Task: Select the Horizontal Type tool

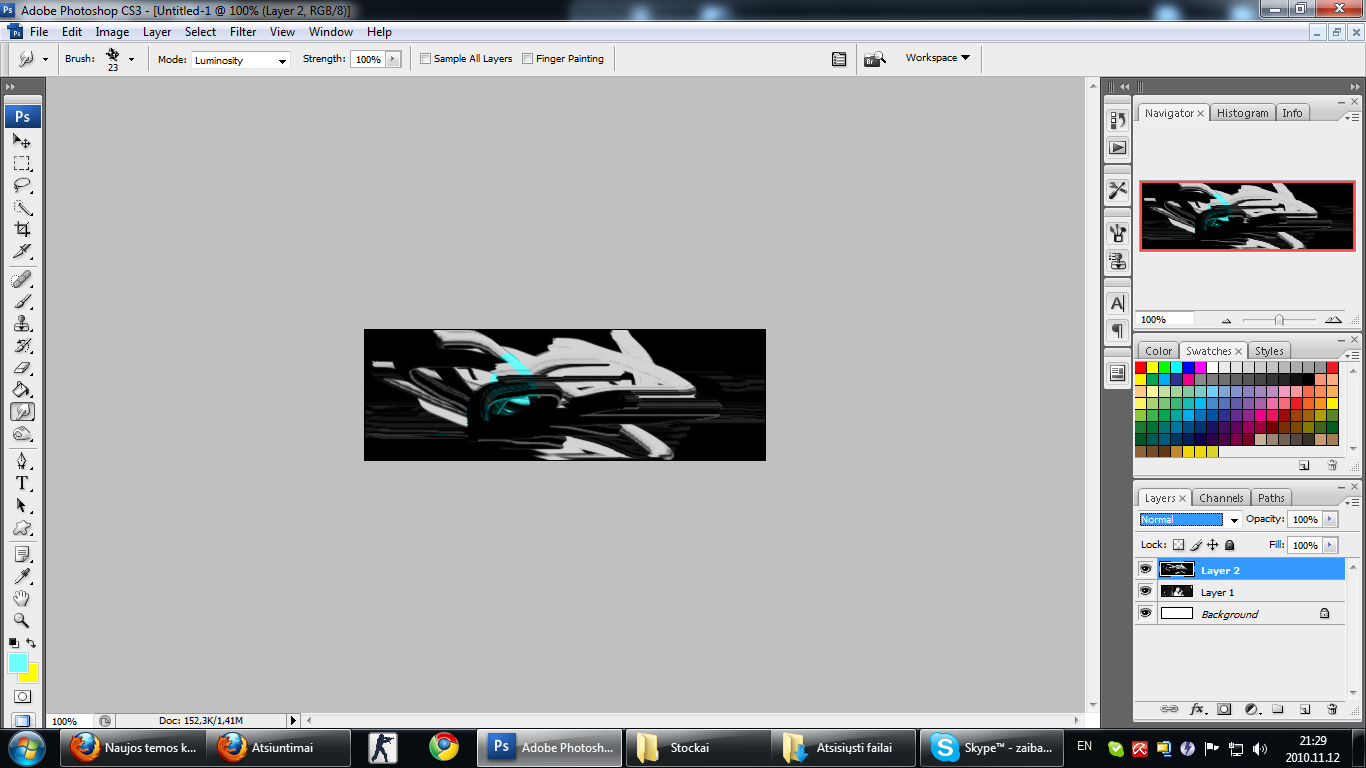Action: [22, 483]
